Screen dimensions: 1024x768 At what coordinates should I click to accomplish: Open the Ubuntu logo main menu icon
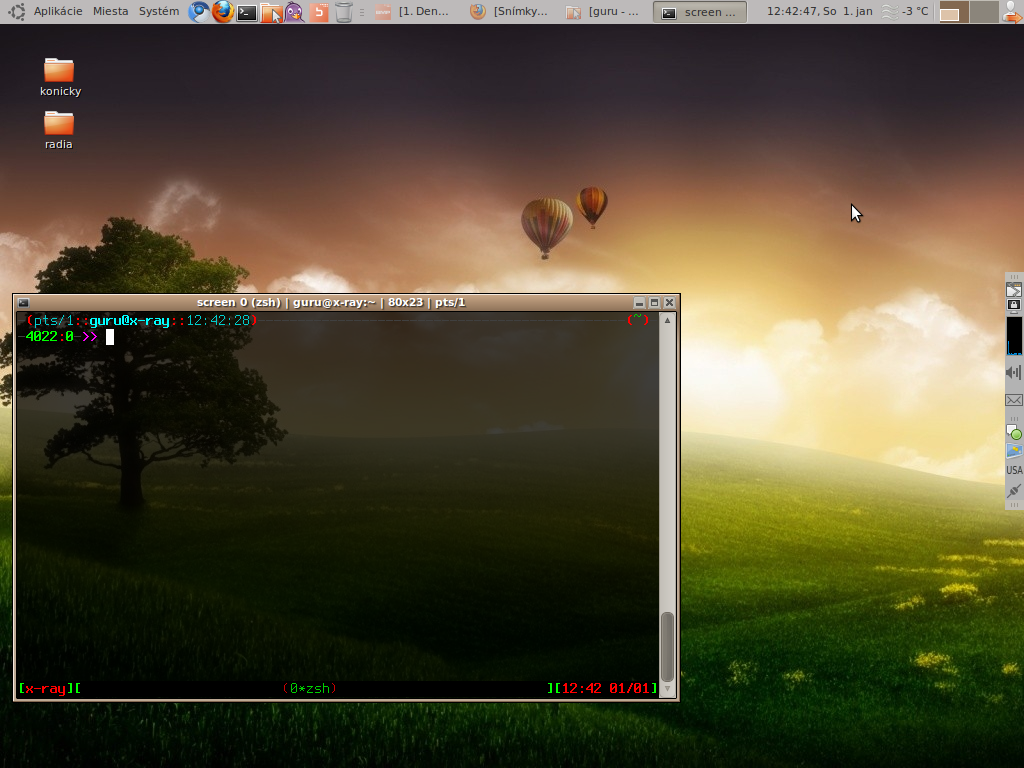click(x=16, y=11)
